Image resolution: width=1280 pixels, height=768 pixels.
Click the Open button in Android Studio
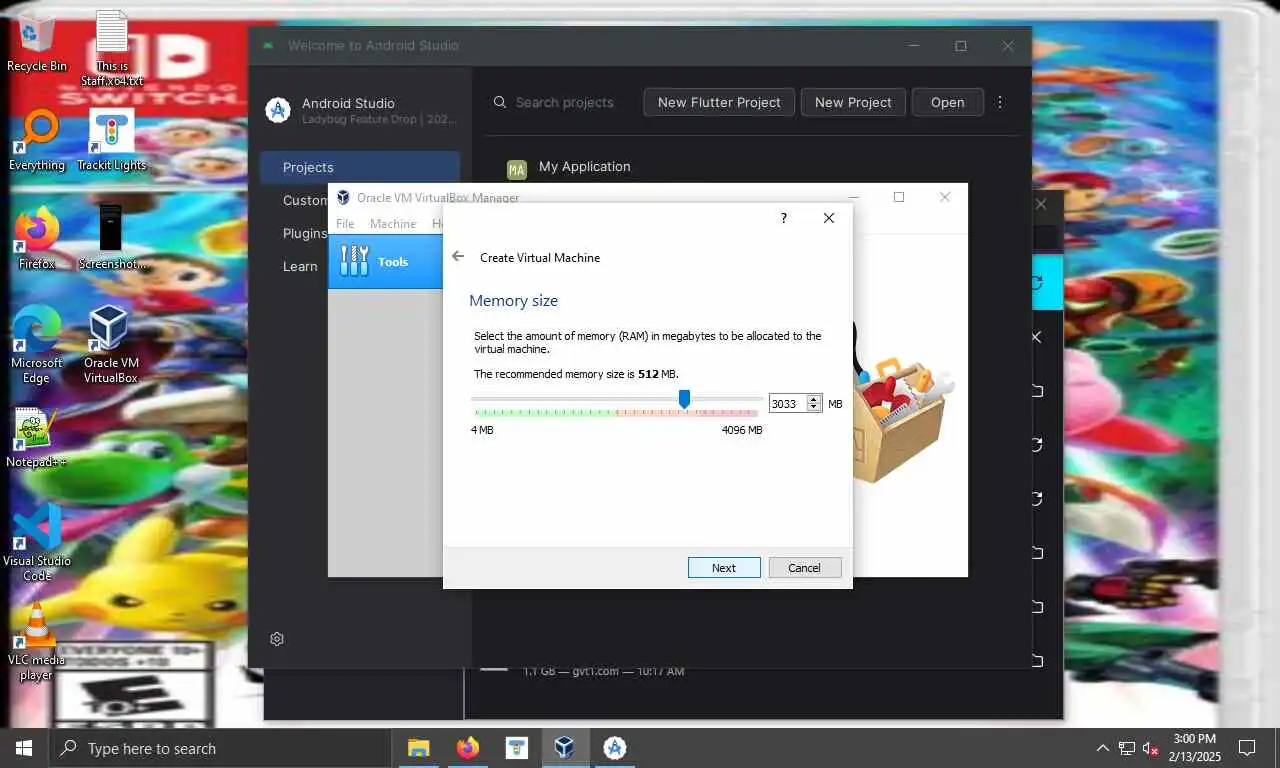(947, 102)
